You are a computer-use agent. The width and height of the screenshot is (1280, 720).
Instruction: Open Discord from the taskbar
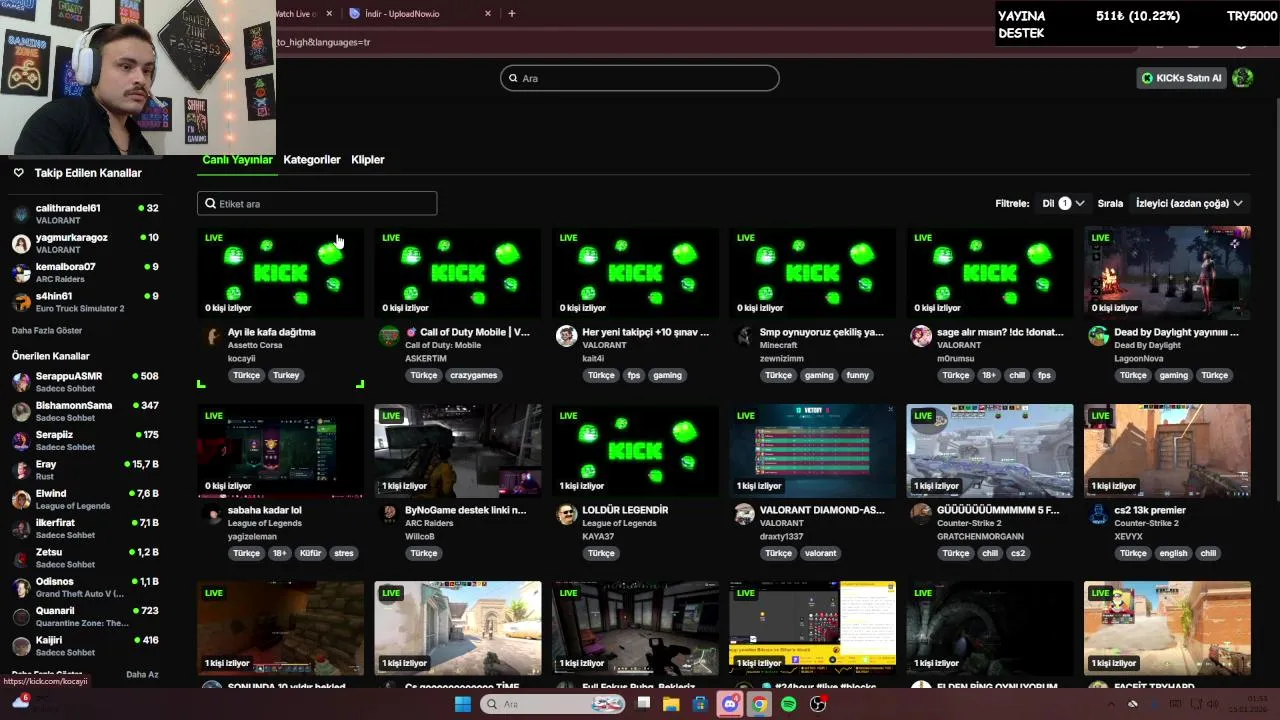point(730,704)
